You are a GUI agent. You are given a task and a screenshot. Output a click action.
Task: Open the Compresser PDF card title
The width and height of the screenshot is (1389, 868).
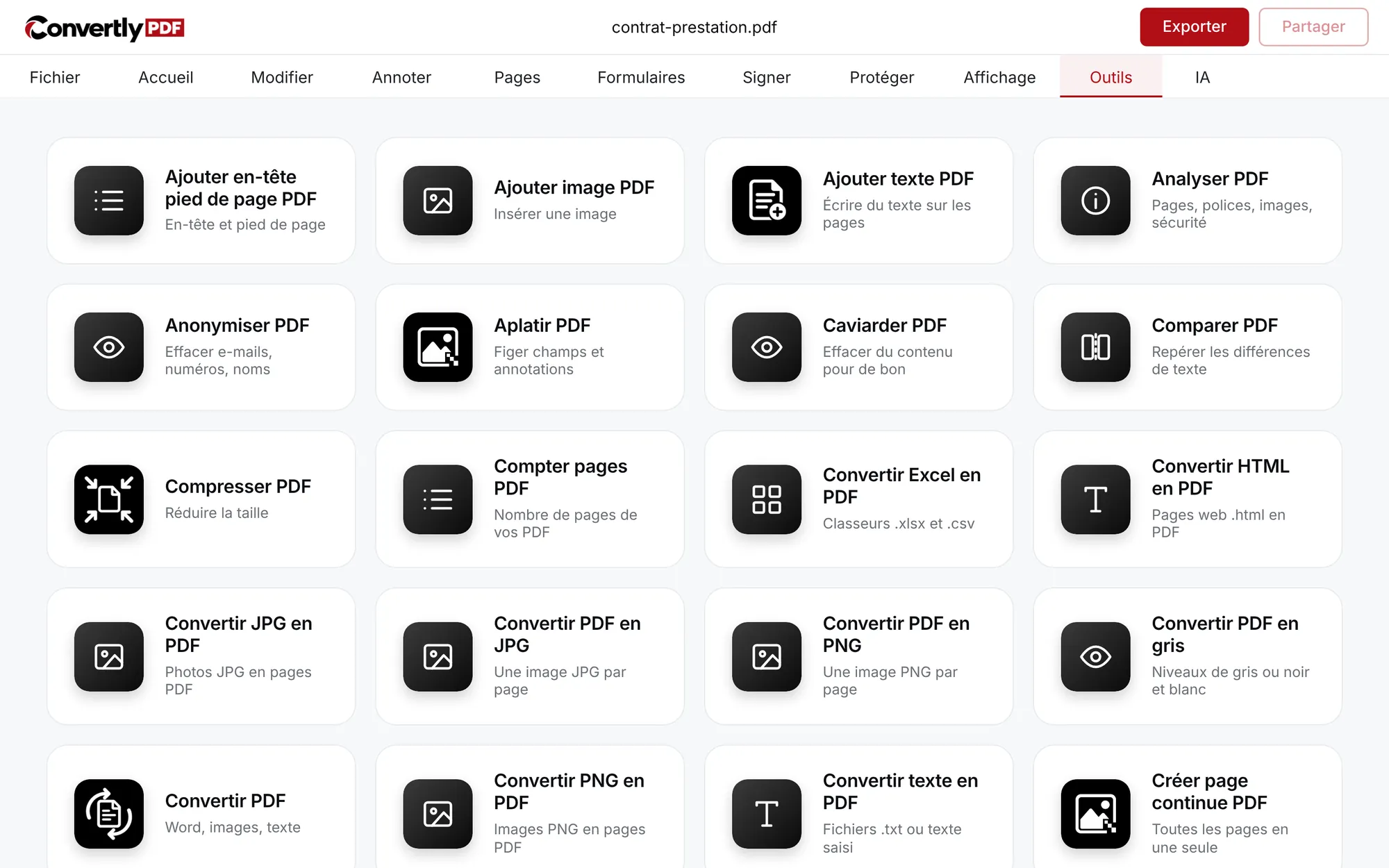click(238, 486)
